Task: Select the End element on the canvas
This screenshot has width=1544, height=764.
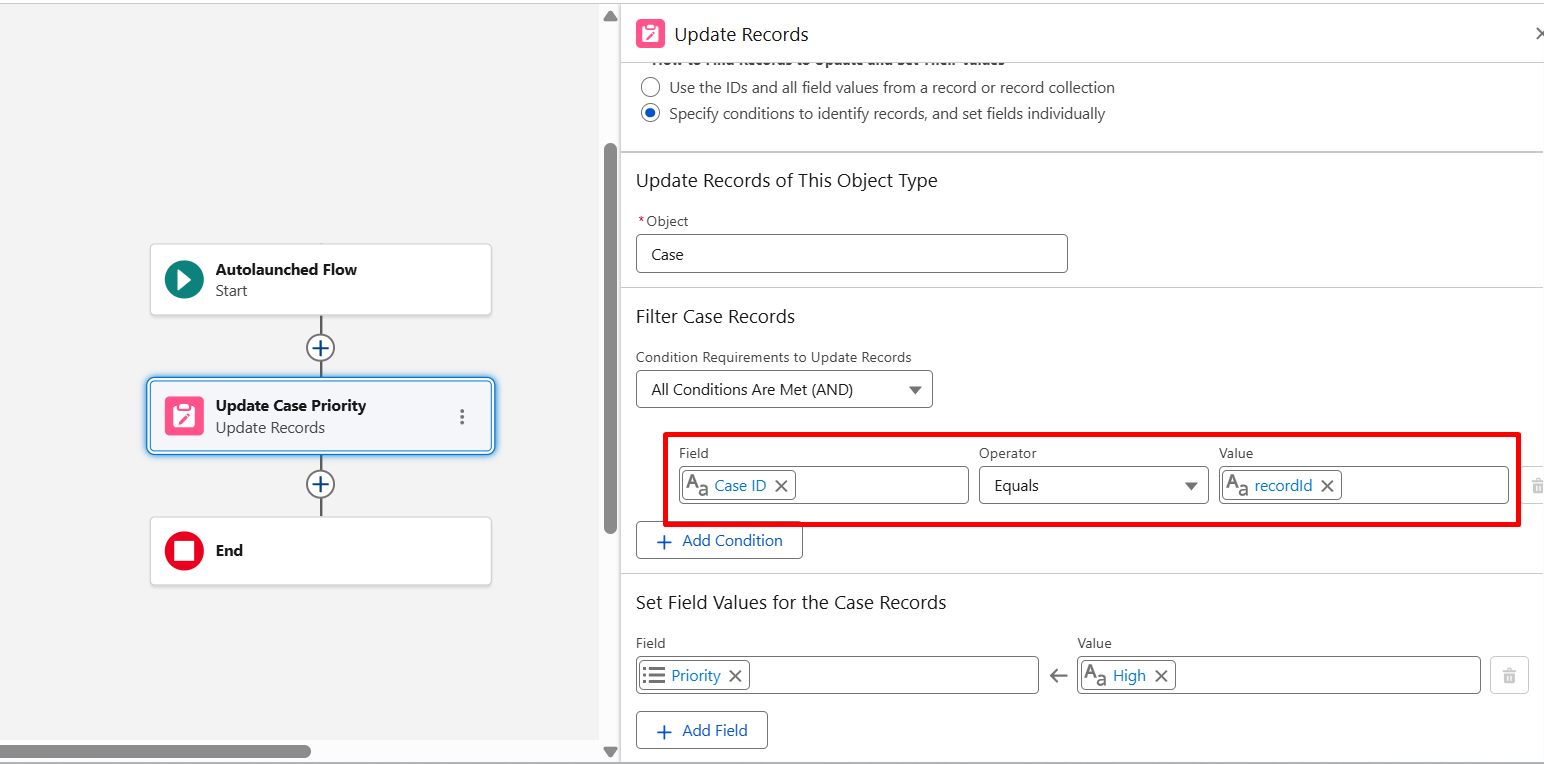Action: pos(320,551)
